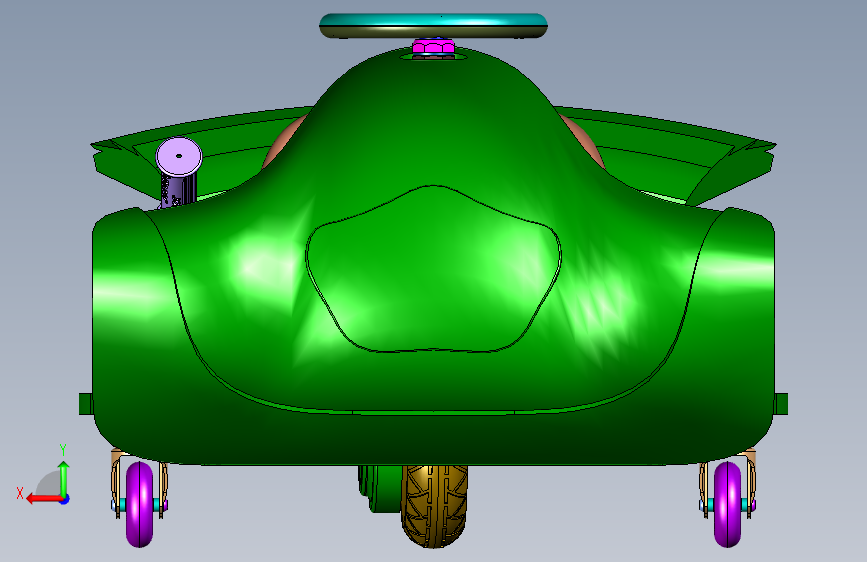Click the 'Y' label of the coordinate triad

pos(63,450)
